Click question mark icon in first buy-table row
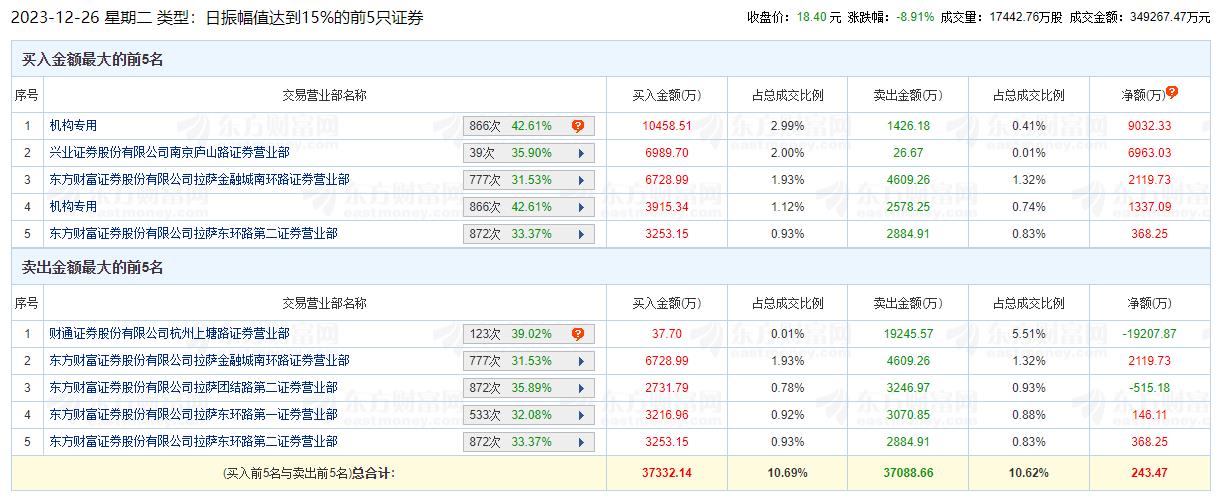This screenshot has height=496, width=1220. [x=577, y=126]
